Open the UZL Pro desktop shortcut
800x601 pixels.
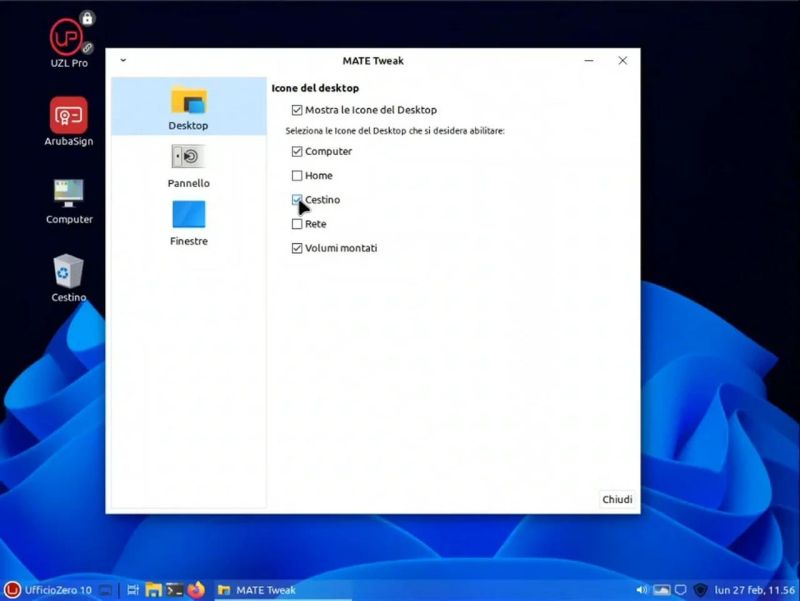67,40
